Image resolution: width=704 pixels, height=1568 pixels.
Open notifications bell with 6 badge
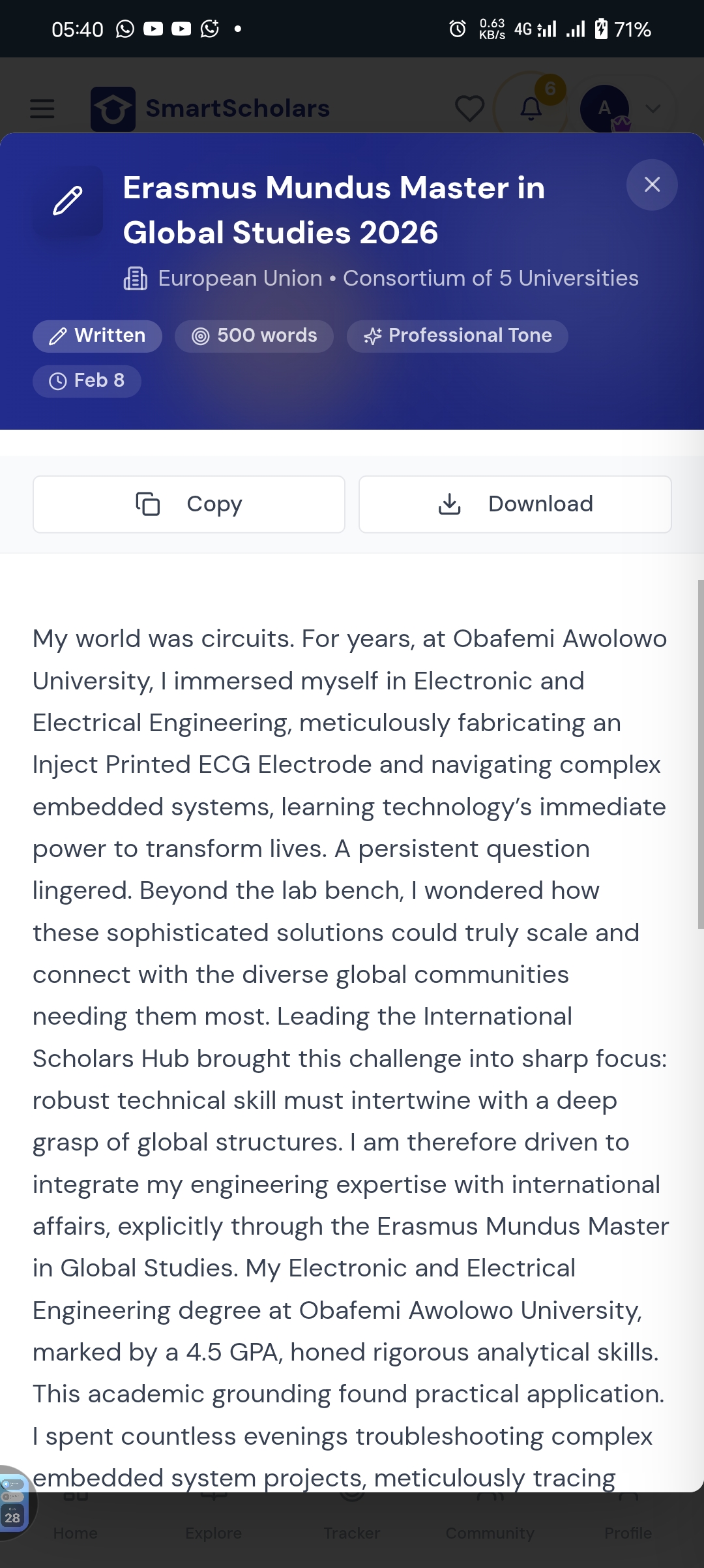tap(531, 108)
